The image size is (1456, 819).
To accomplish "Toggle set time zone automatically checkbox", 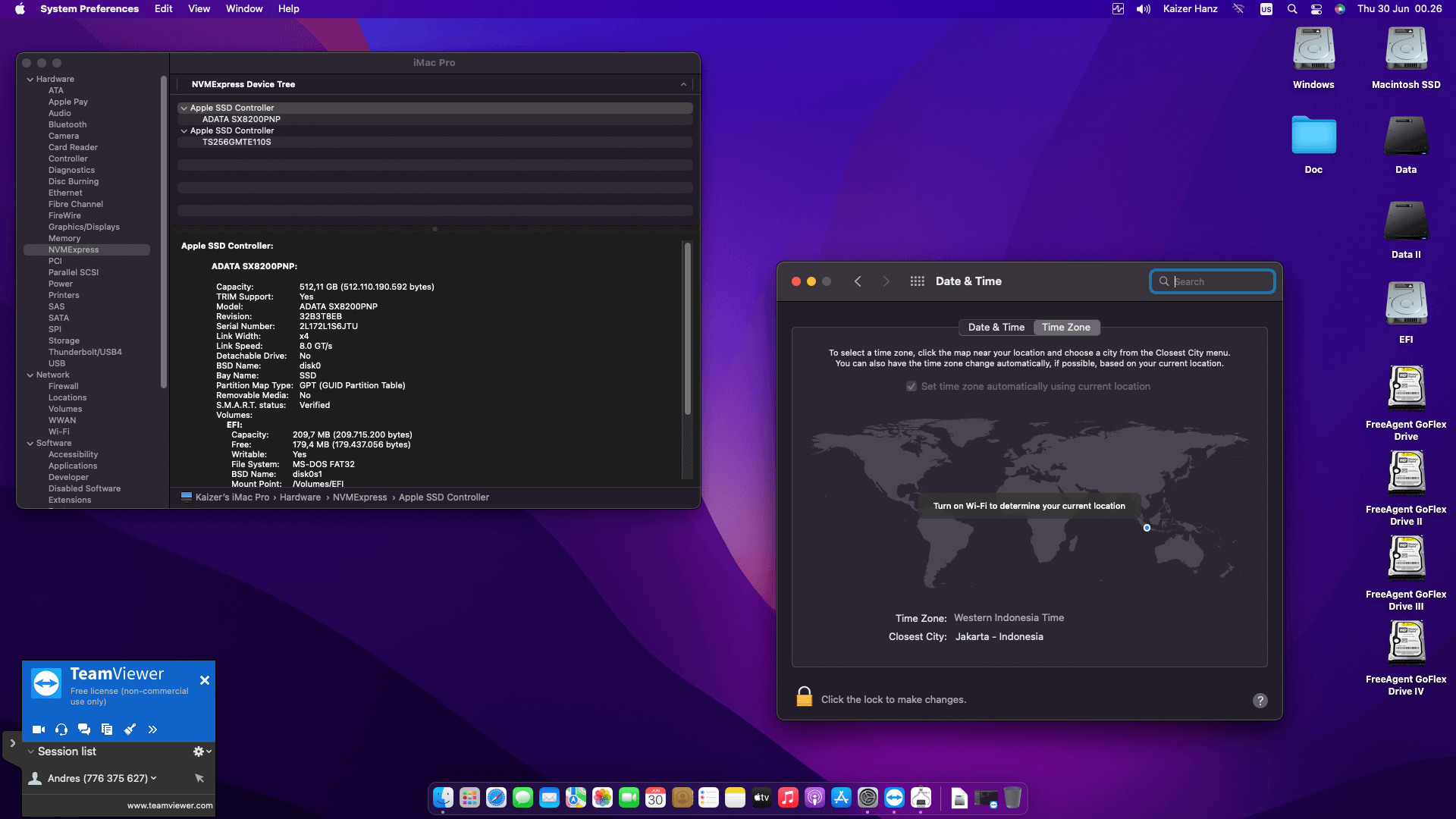I will 912,387.
